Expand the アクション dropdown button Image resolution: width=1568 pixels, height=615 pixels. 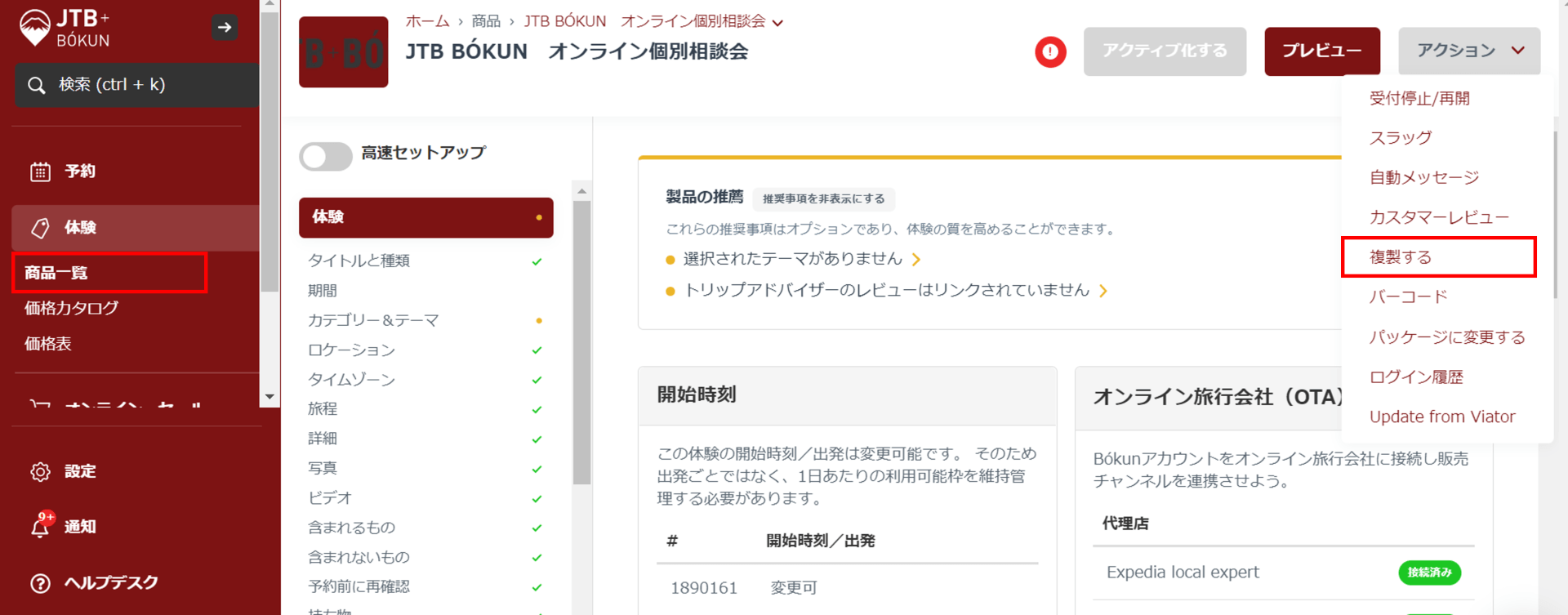click(1468, 51)
